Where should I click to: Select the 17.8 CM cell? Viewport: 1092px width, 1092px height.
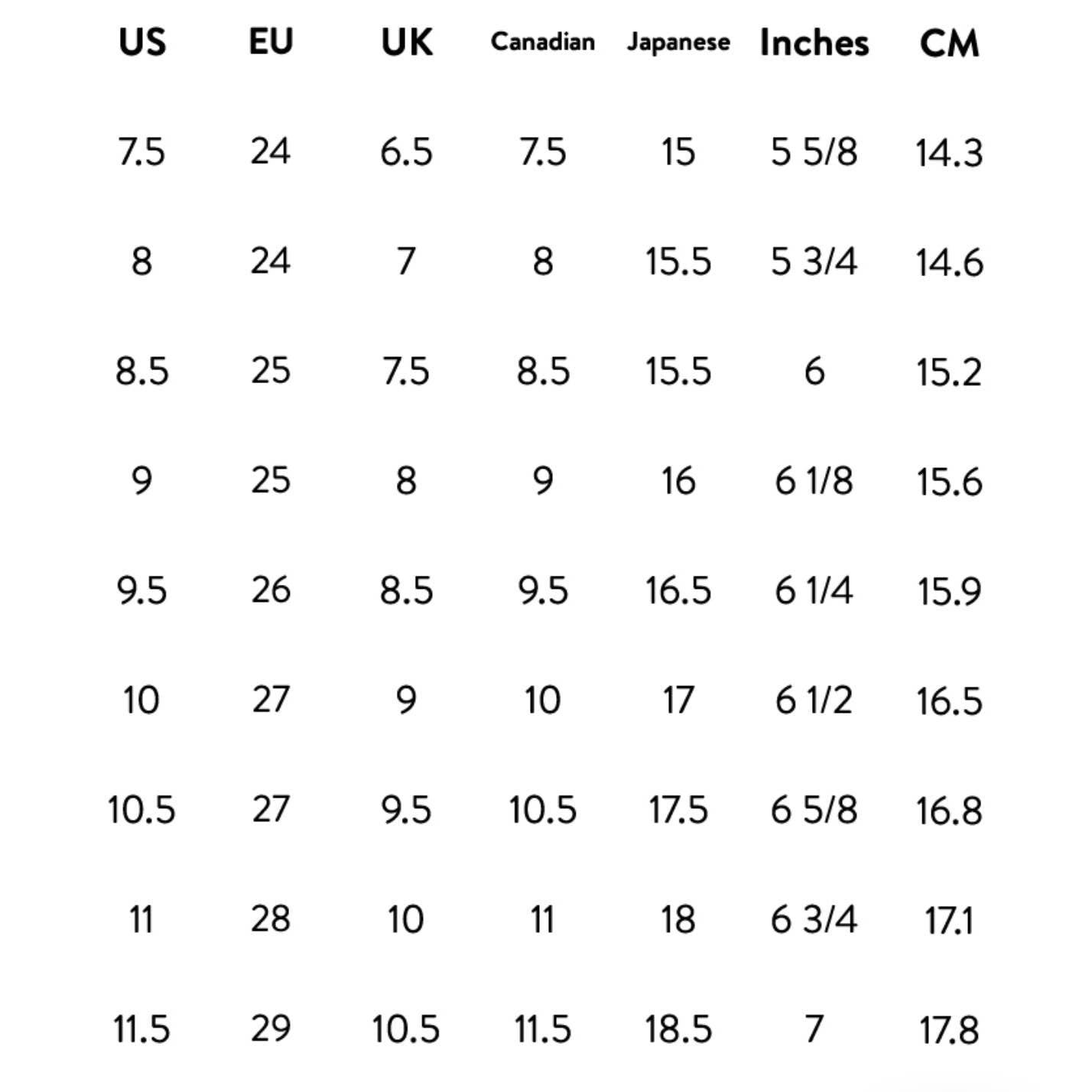point(949,1029)
